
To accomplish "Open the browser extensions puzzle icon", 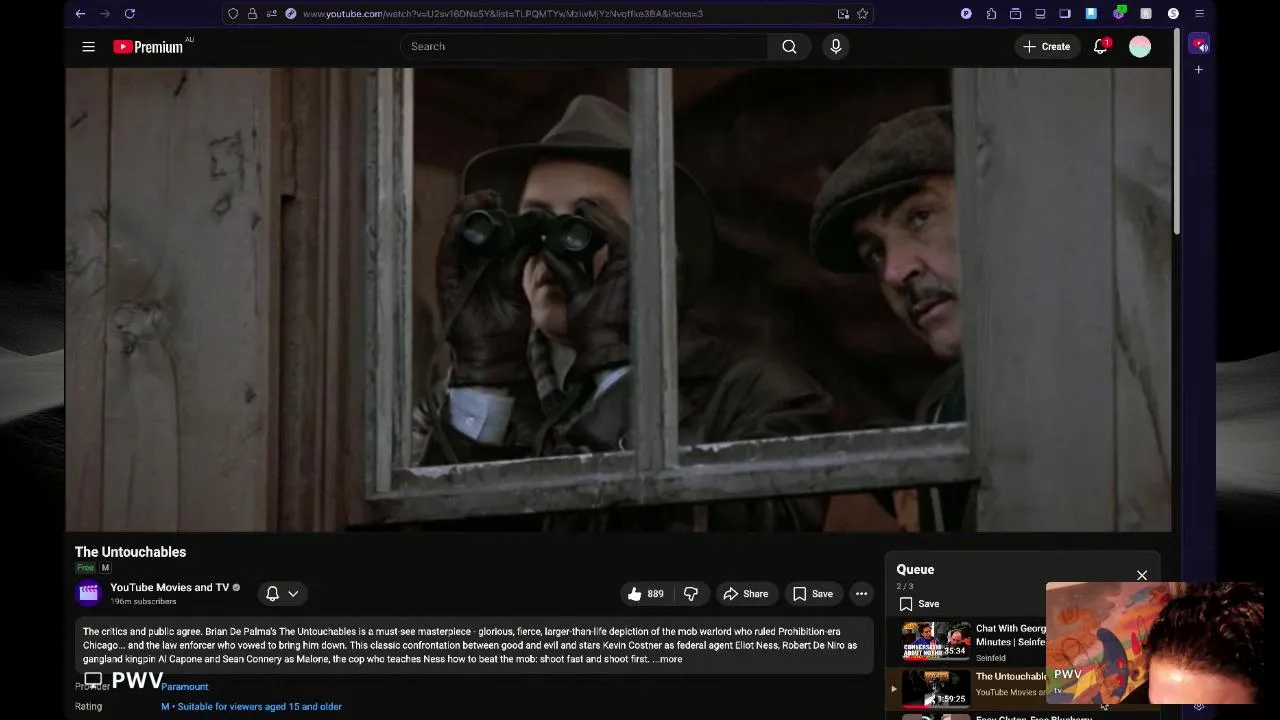I will [x=991, y=14].
